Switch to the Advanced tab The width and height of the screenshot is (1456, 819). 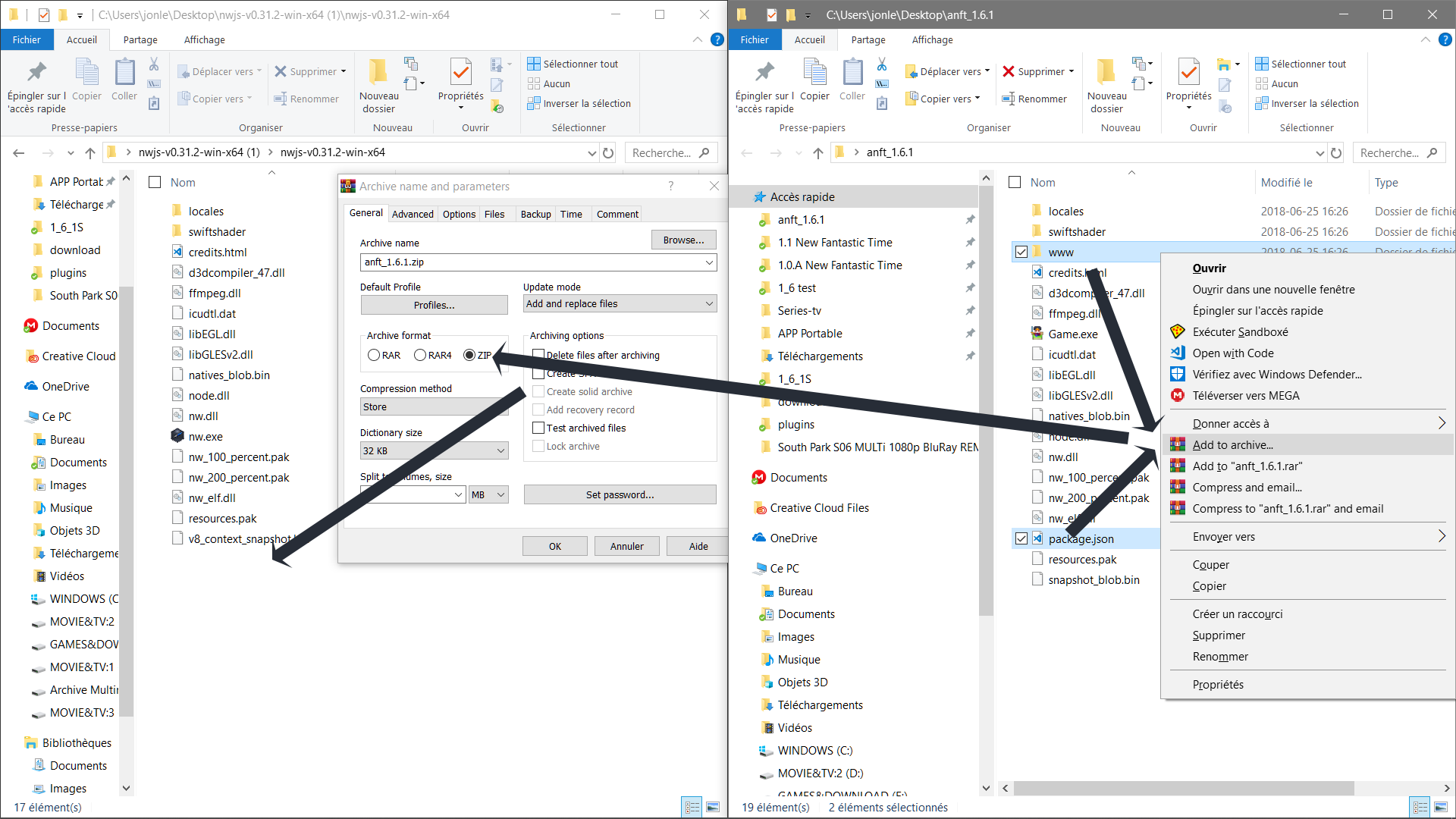click(413, 214)
